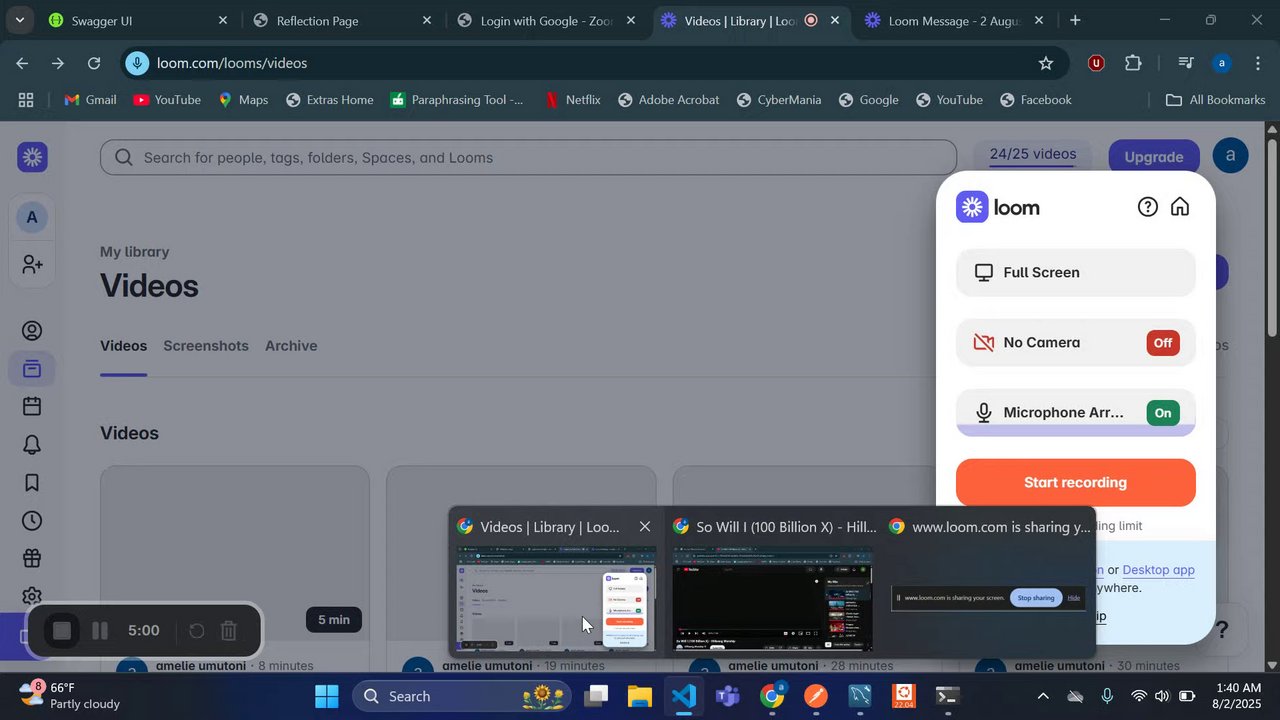The height and width of the screenshot is (720, 1280).
Task: Switch to the Screenshots tab
Action: pos(206,346)
